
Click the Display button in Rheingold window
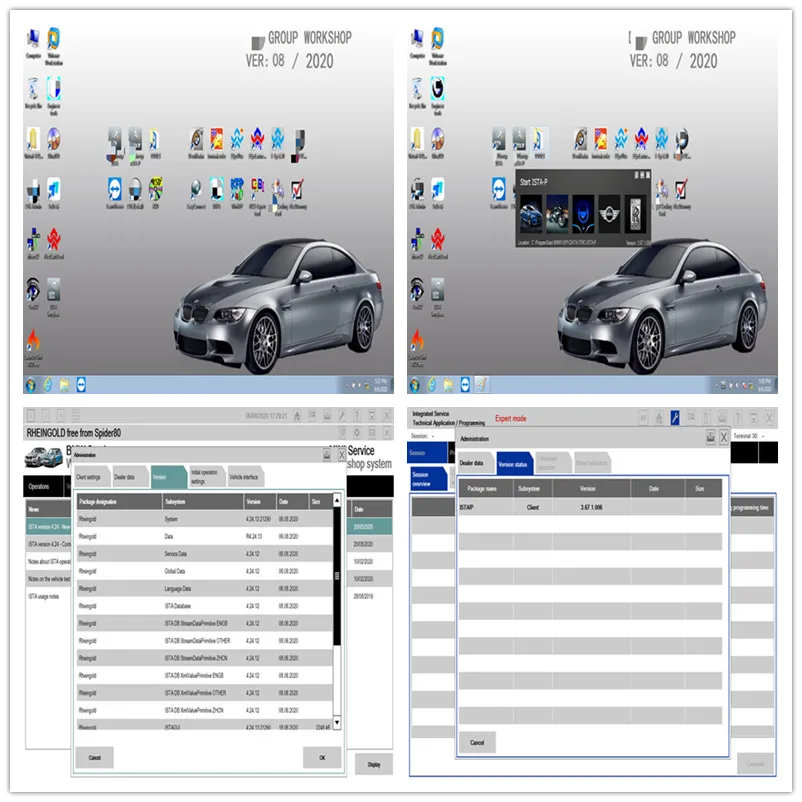pyautogui.click(x=374, y=764)
